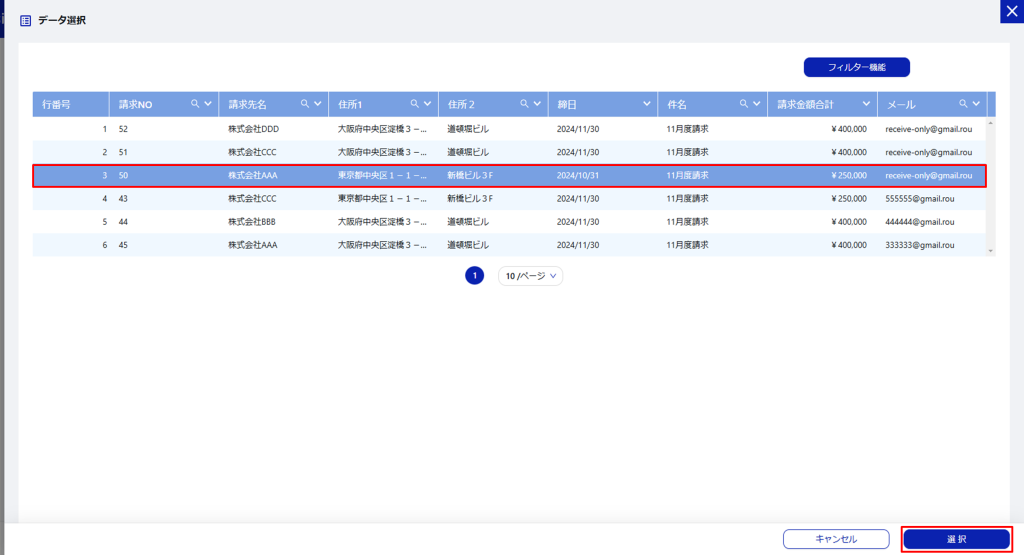Click the search icon in 住所1 column header

415,104
